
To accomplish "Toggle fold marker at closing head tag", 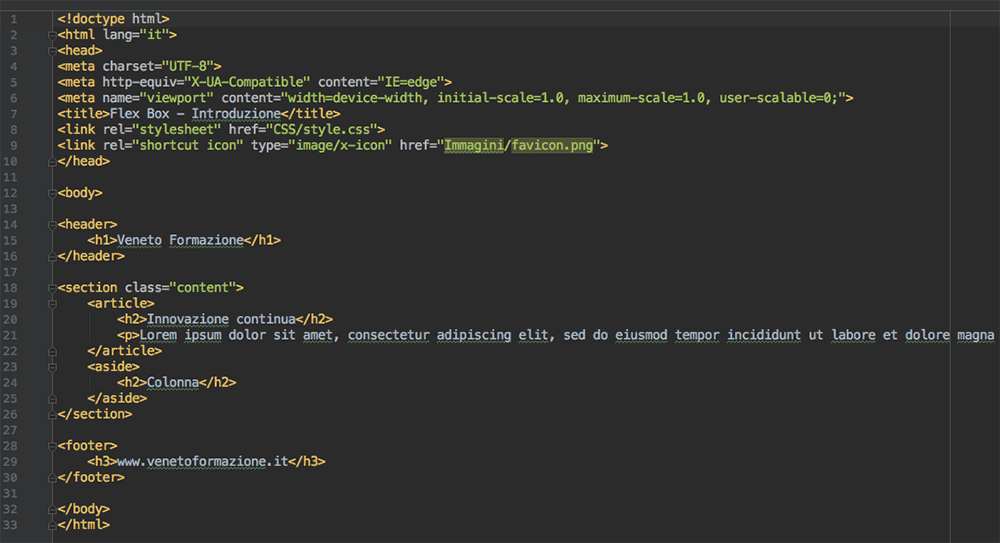I will [52, 162].
